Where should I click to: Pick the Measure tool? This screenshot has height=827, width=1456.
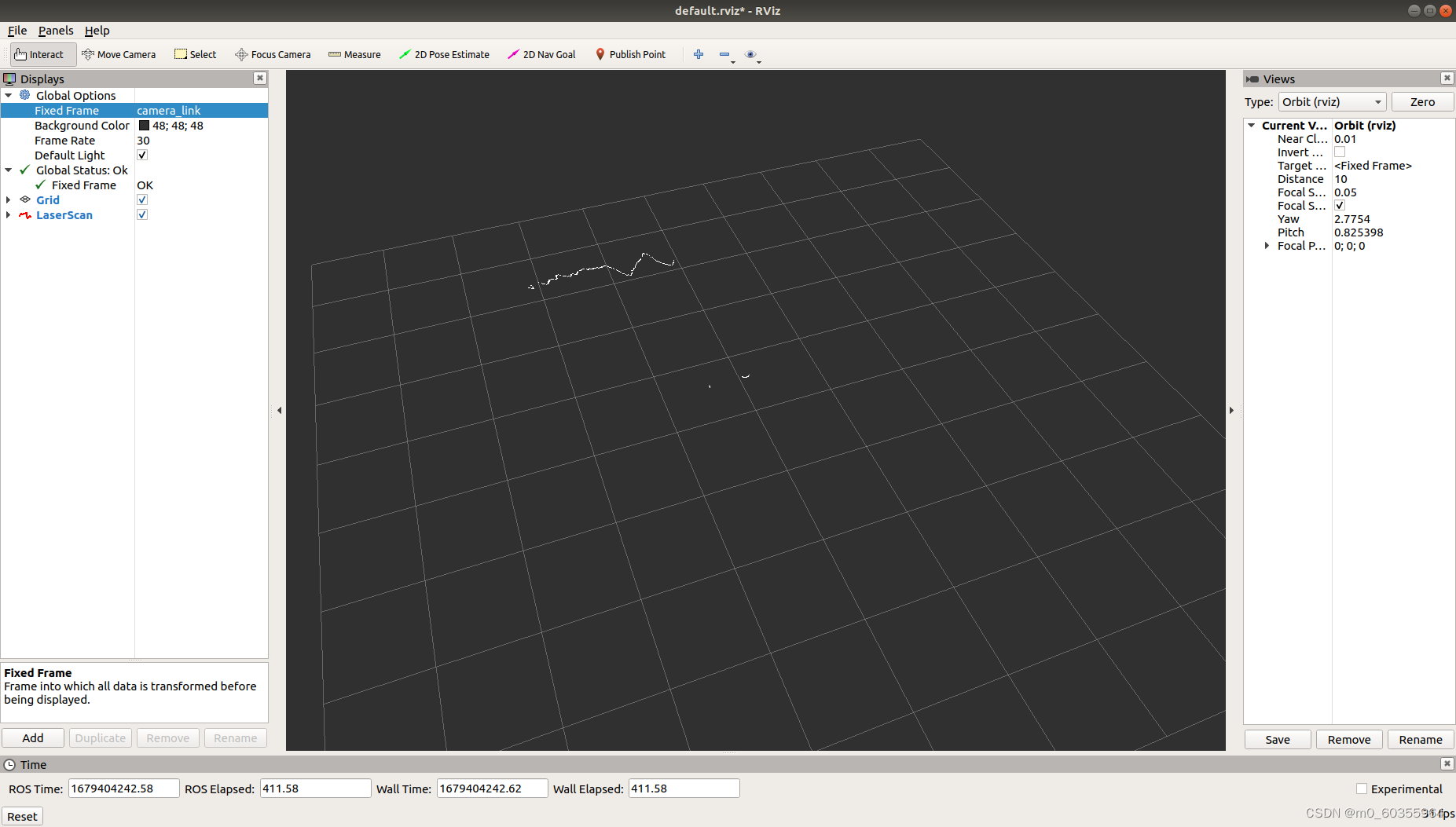coord(354,54)
